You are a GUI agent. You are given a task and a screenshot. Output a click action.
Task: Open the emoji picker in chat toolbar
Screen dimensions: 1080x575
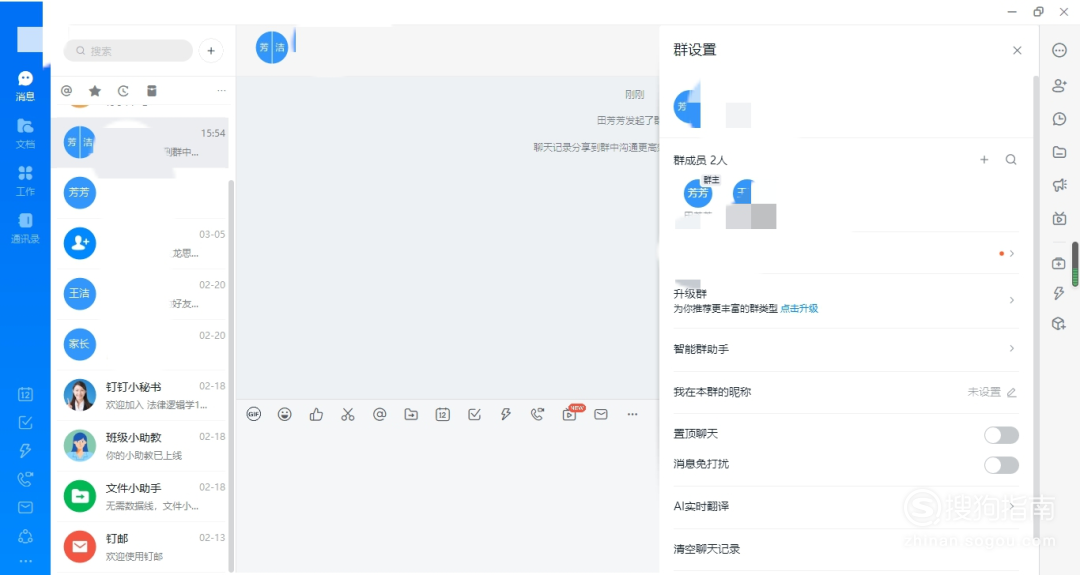pos(285,414)
